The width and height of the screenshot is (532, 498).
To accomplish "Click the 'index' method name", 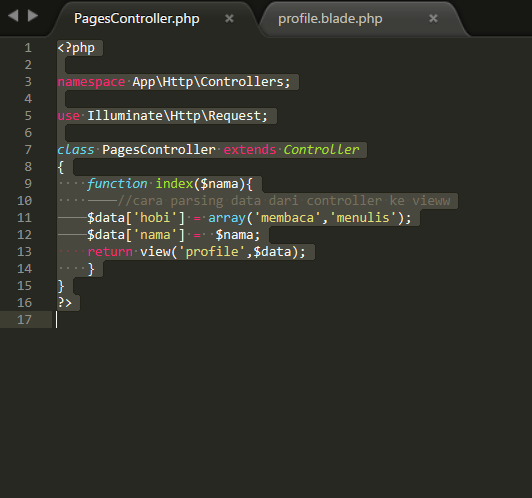I will 174,184.
